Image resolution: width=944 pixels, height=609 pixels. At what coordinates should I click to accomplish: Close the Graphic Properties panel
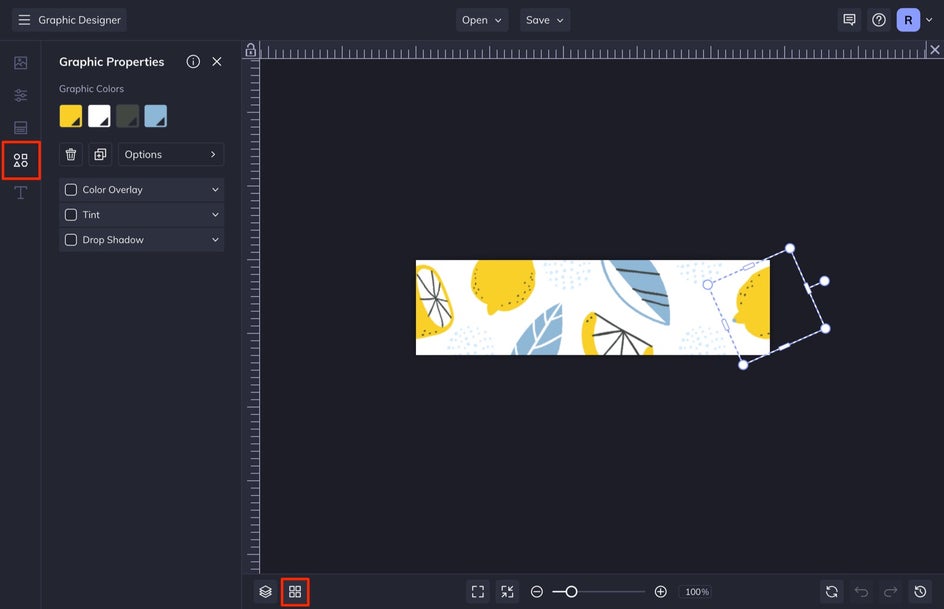click(217, 62)
